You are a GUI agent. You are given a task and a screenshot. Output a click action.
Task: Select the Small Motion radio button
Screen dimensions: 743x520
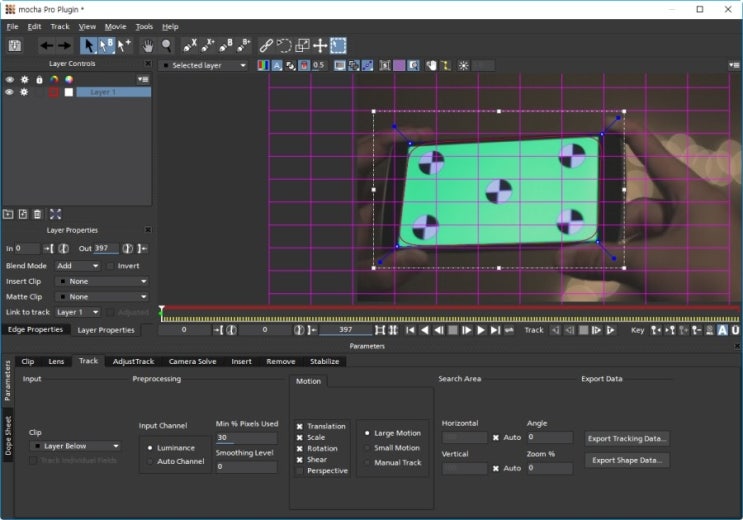click(367, 448)
